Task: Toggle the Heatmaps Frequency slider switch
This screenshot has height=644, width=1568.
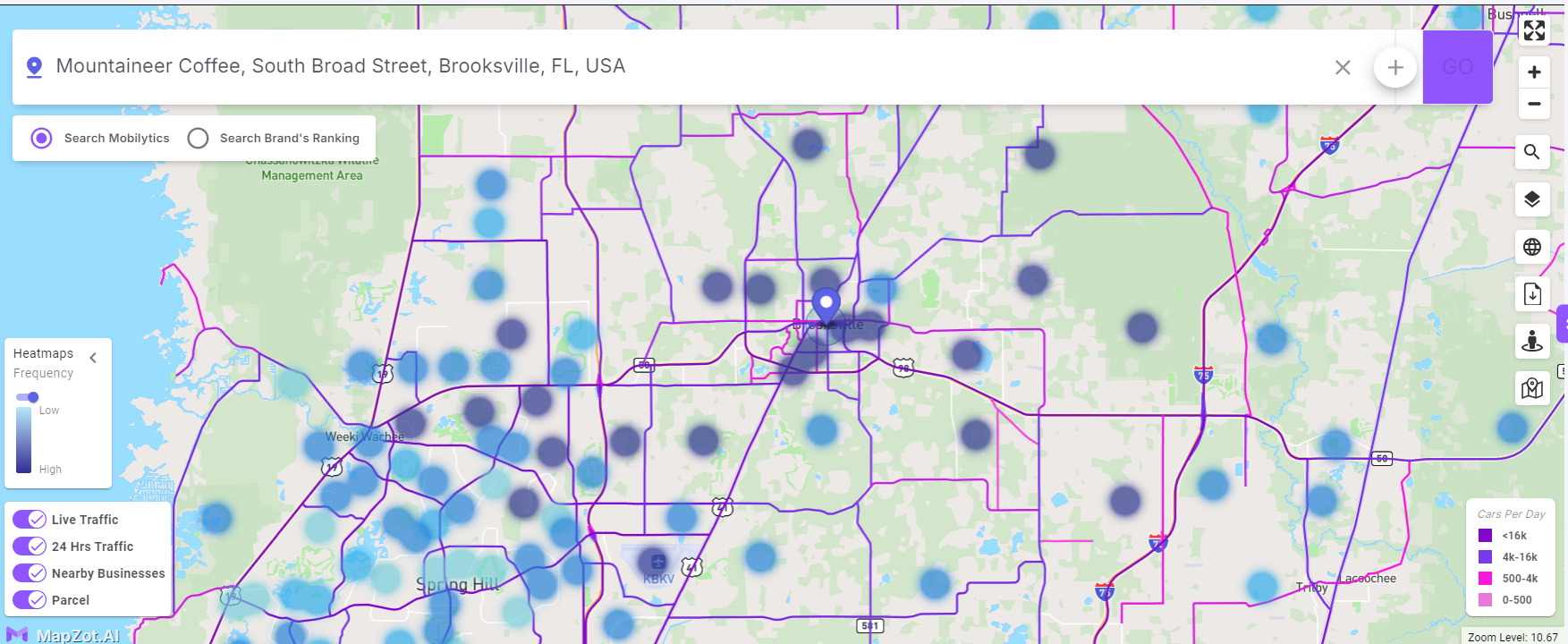Action: (x=28, y=397)
